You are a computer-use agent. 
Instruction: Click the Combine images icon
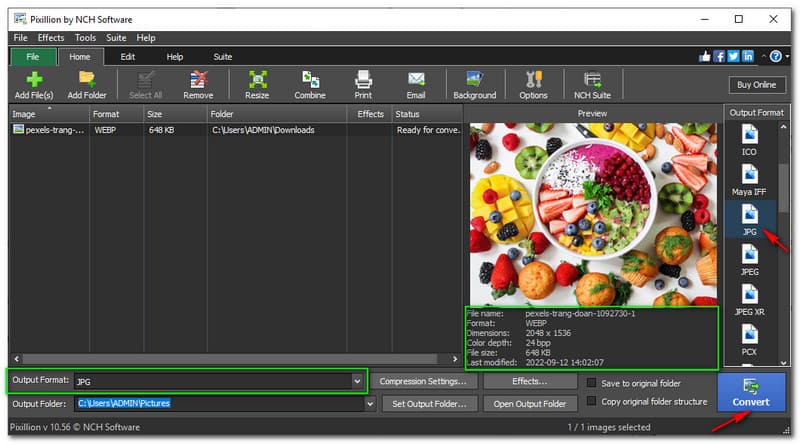(309, 80)
